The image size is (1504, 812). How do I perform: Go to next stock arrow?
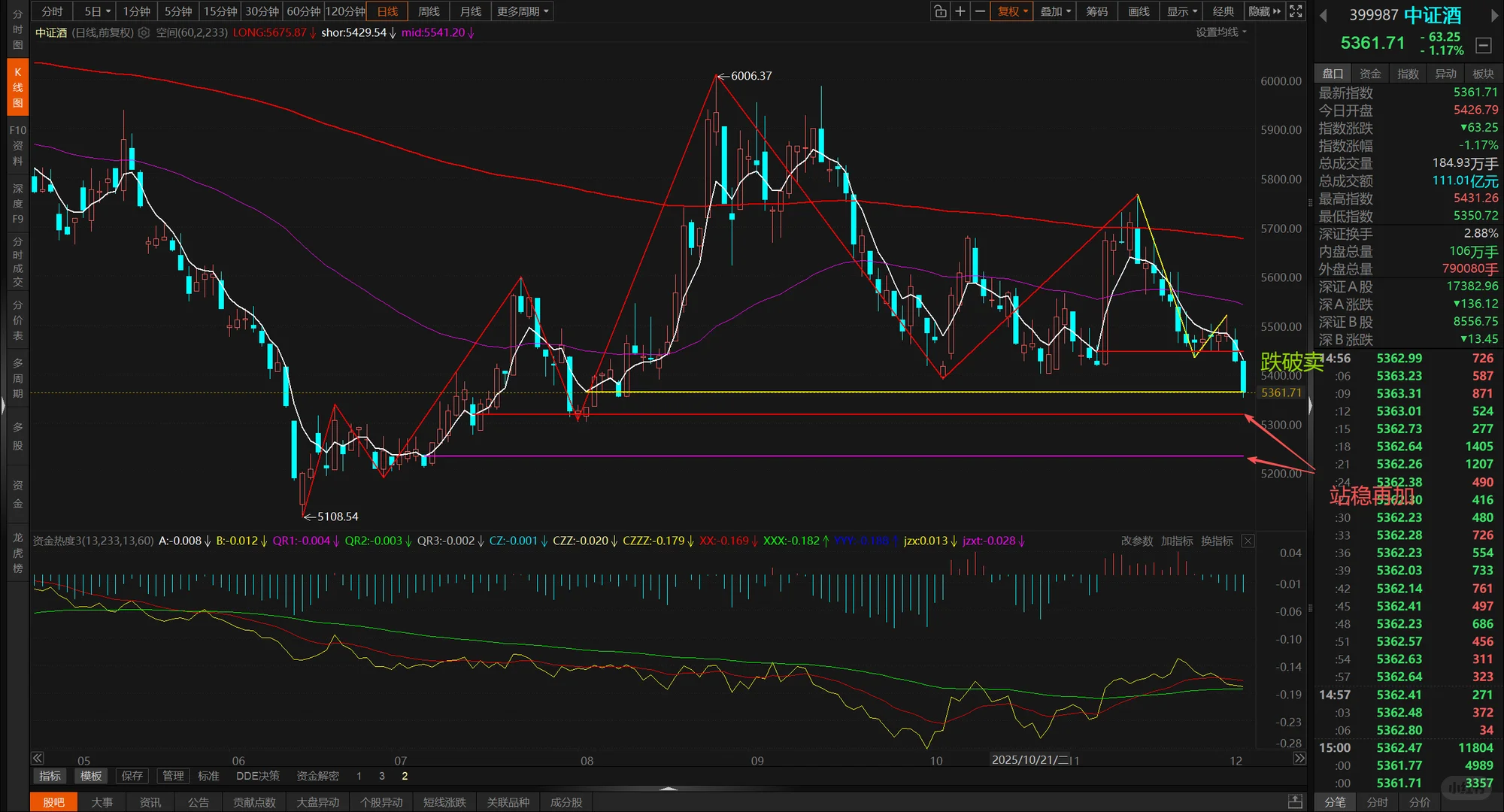tap(1494, 15)
